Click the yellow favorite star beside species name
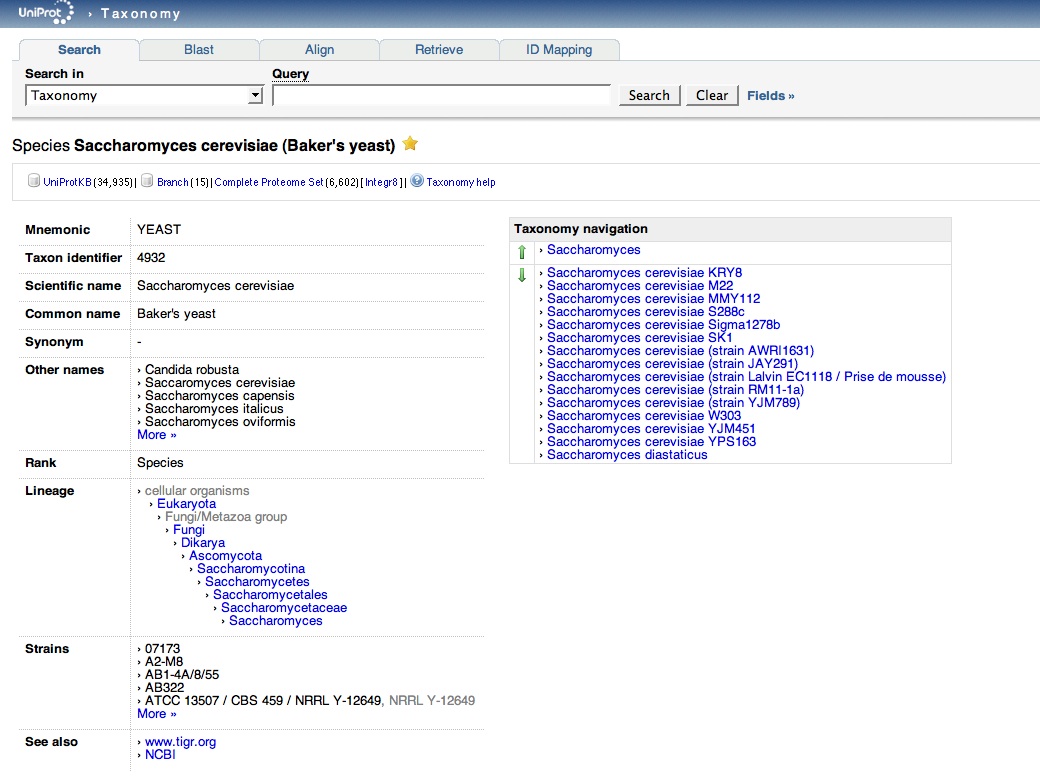This screenshot has height=783, width=1040. (x=410, y=144)
